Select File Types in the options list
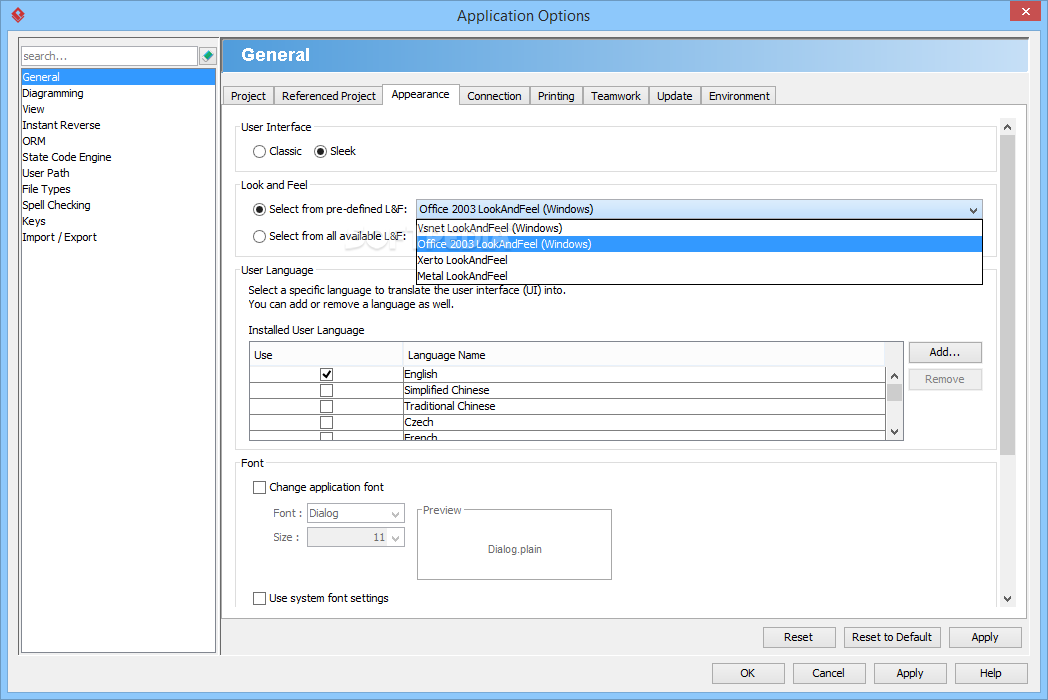 pyautogui.click(x=118, y=189)
